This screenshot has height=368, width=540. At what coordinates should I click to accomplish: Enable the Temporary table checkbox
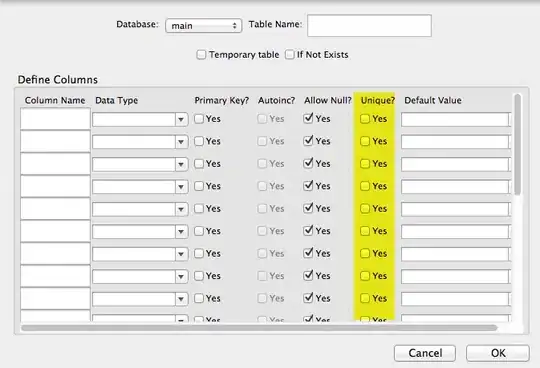click(201, 55)
